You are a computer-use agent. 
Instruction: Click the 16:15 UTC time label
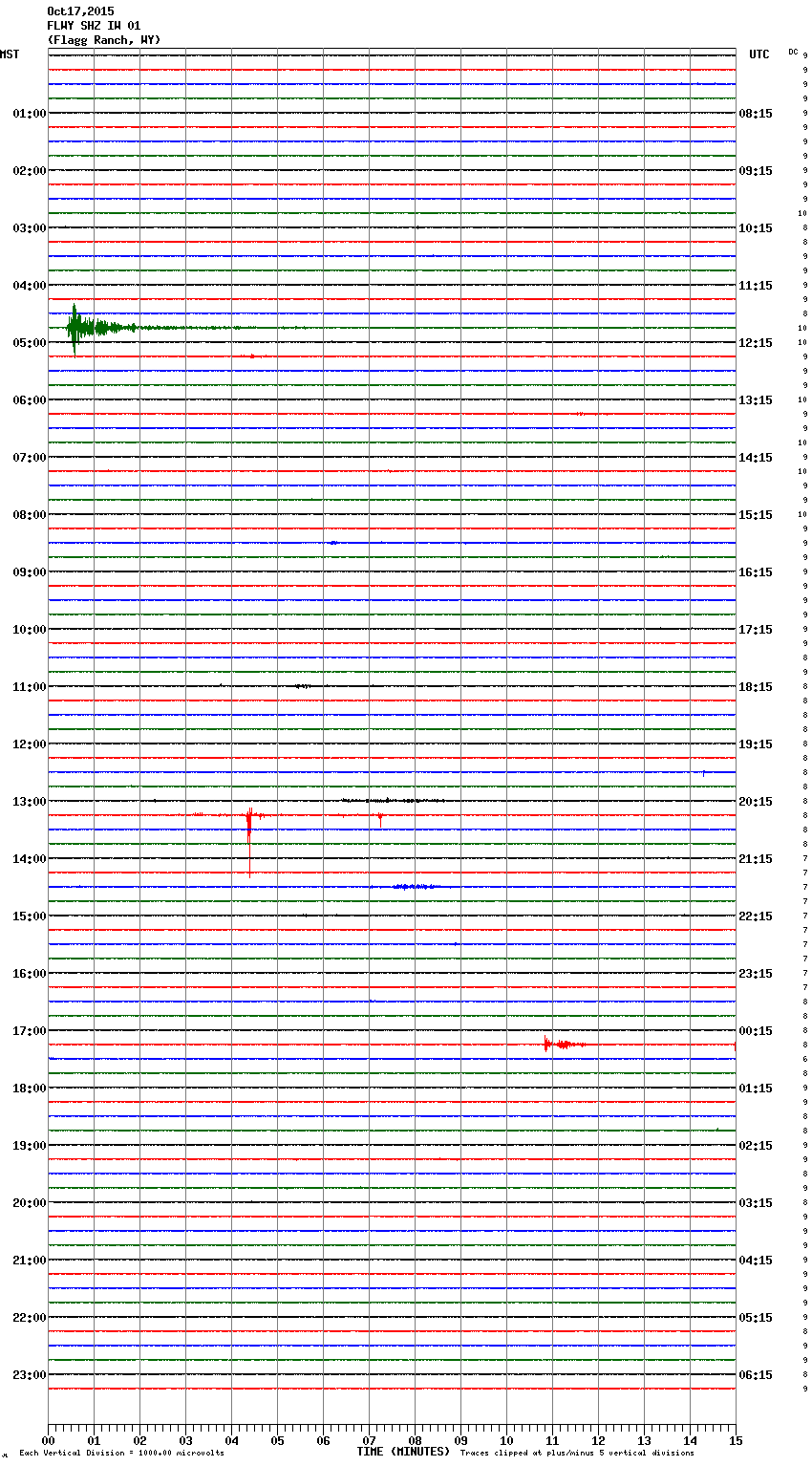point(756,572)
